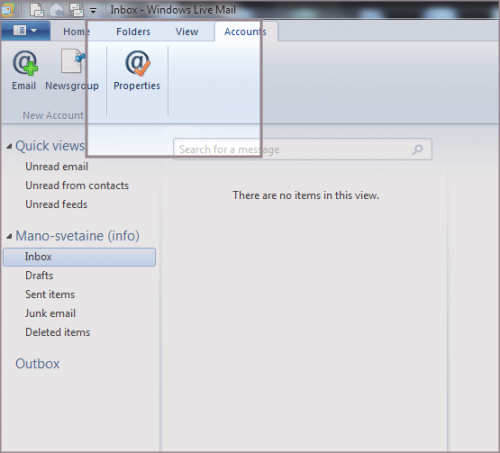Click the Search for a message field
This screenshot has height=453, width=500.
[x=303, y=149]
